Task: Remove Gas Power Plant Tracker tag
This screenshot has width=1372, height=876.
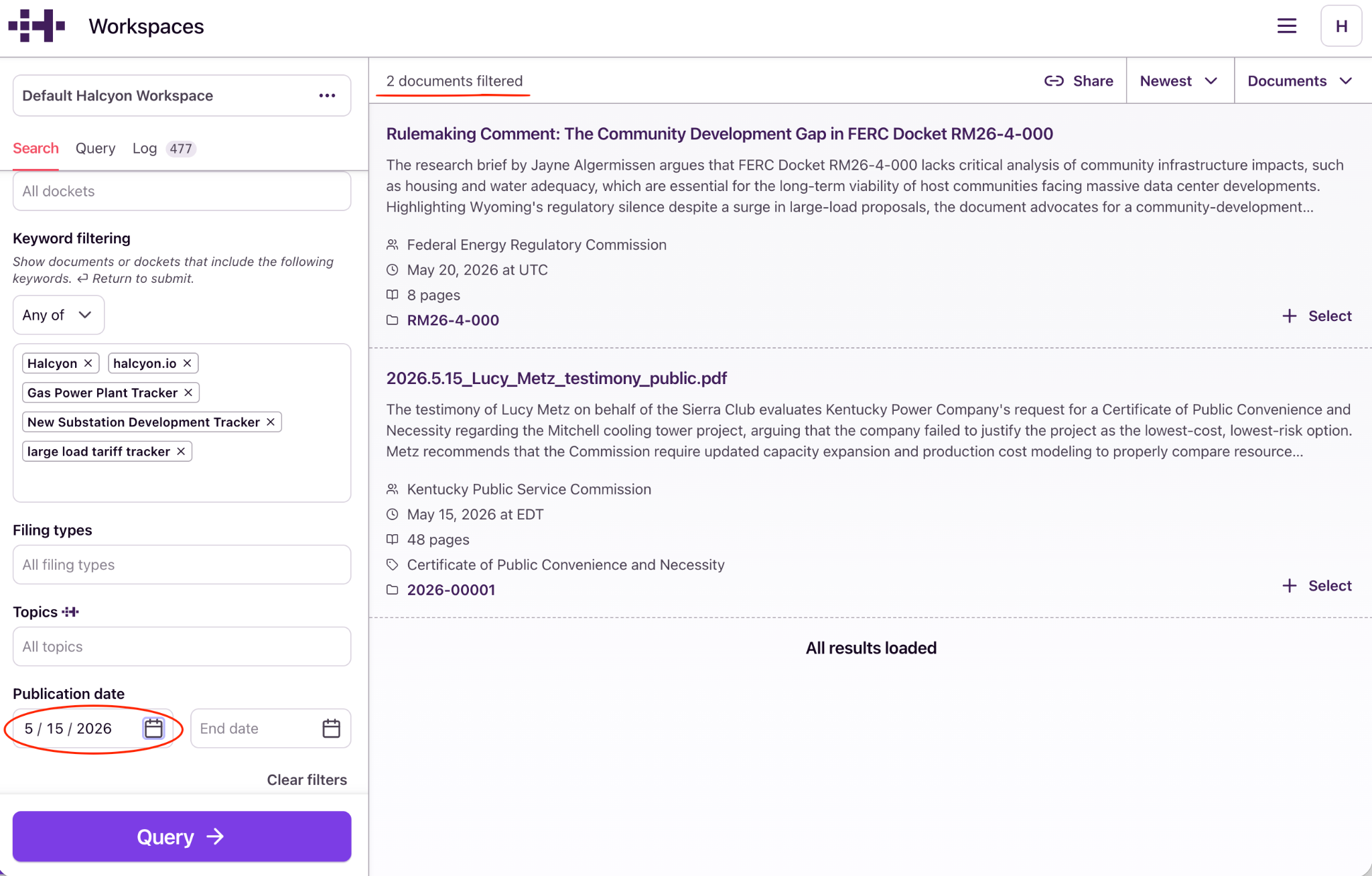Action: pyautogui.click(x=188, y=393)
